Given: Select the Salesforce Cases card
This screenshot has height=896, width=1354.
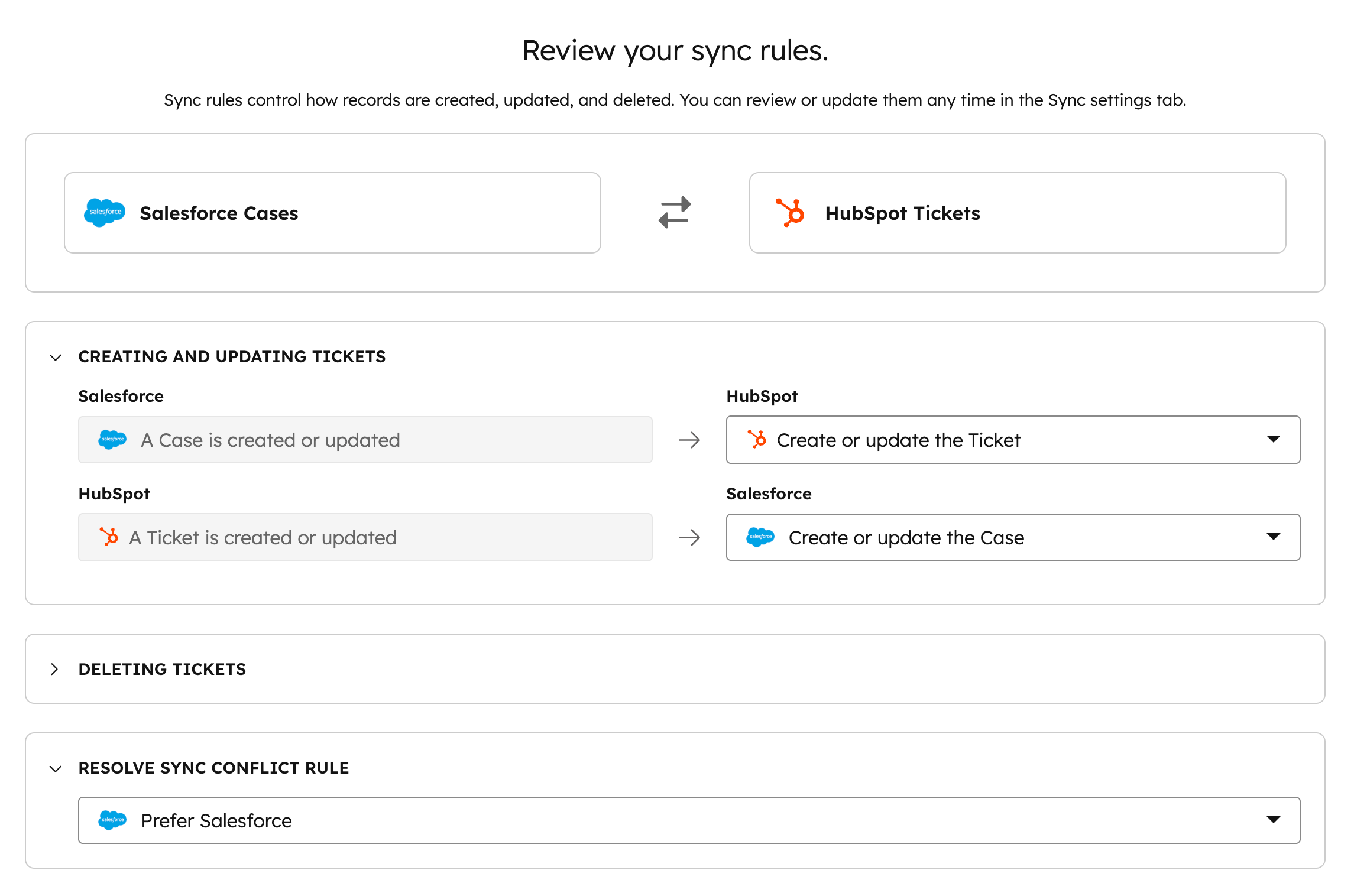Looking at the screenshot, I should (332, 213).
